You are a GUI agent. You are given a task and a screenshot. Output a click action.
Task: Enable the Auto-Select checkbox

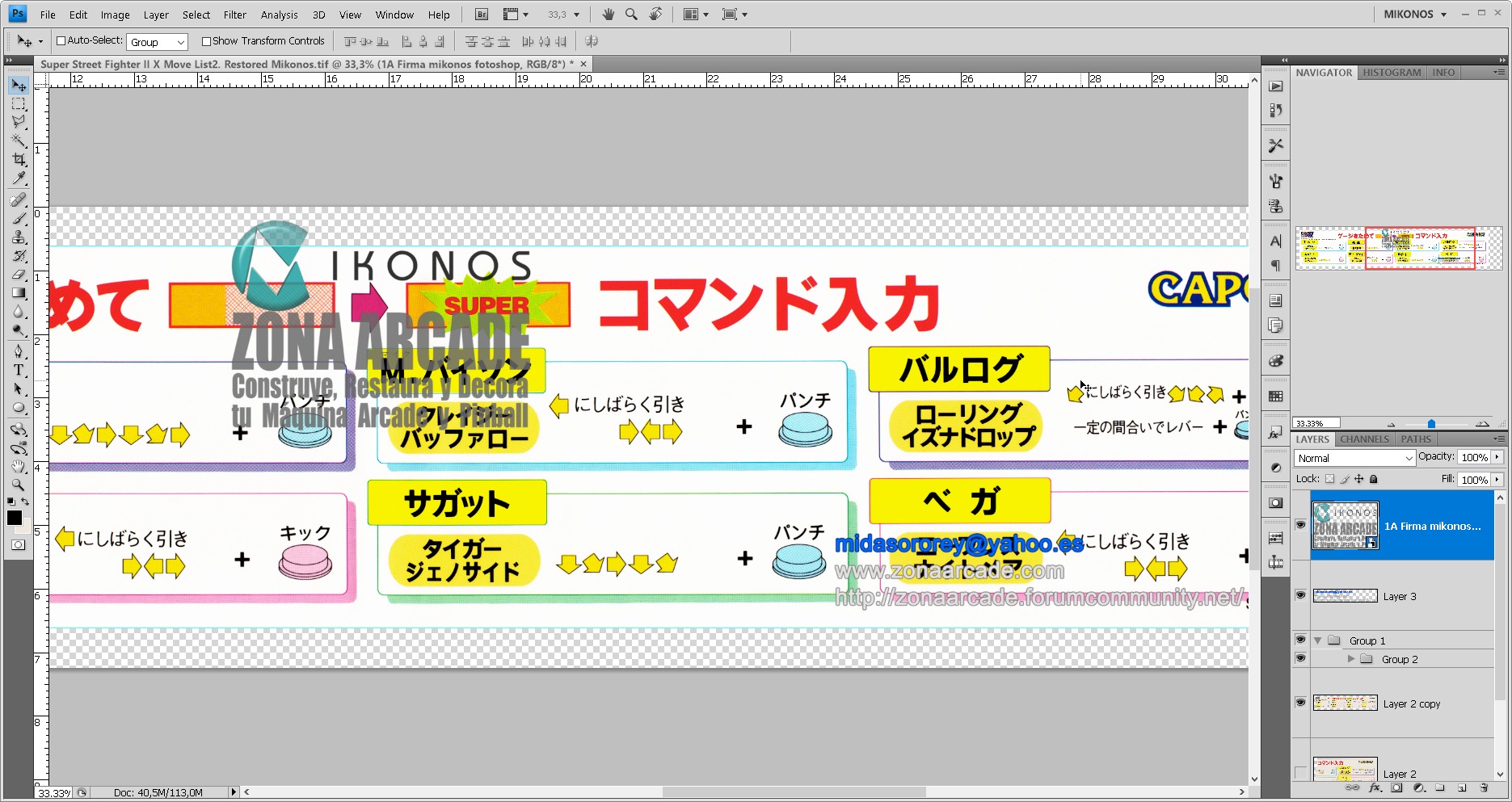(61, 41)
